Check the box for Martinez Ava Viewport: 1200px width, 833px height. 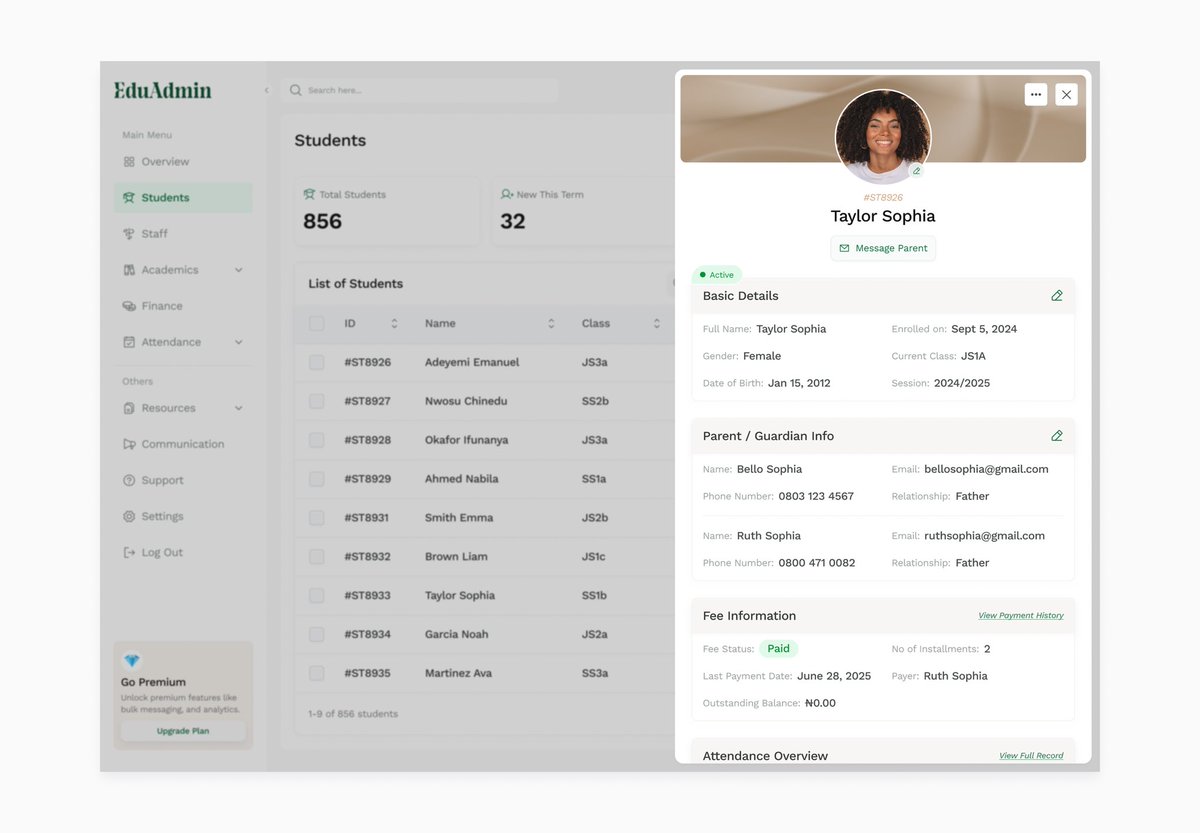(316, 673)
